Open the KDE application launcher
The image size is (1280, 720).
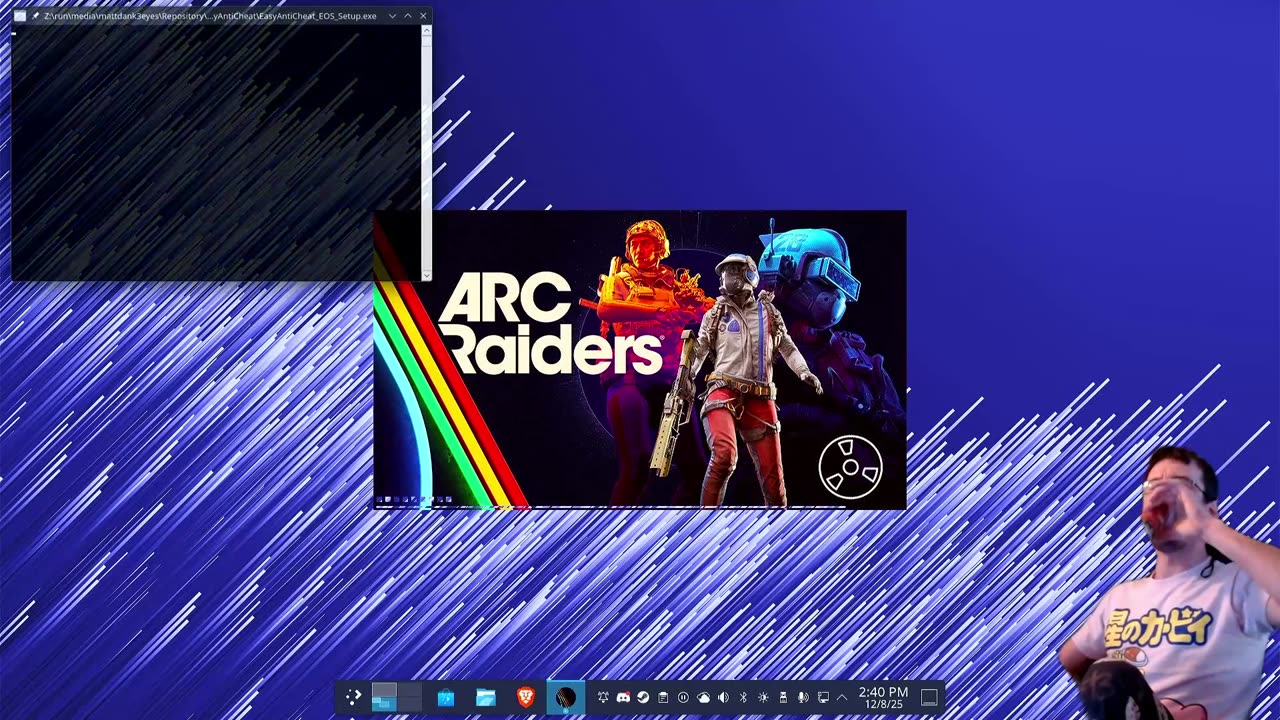point(353,697)
